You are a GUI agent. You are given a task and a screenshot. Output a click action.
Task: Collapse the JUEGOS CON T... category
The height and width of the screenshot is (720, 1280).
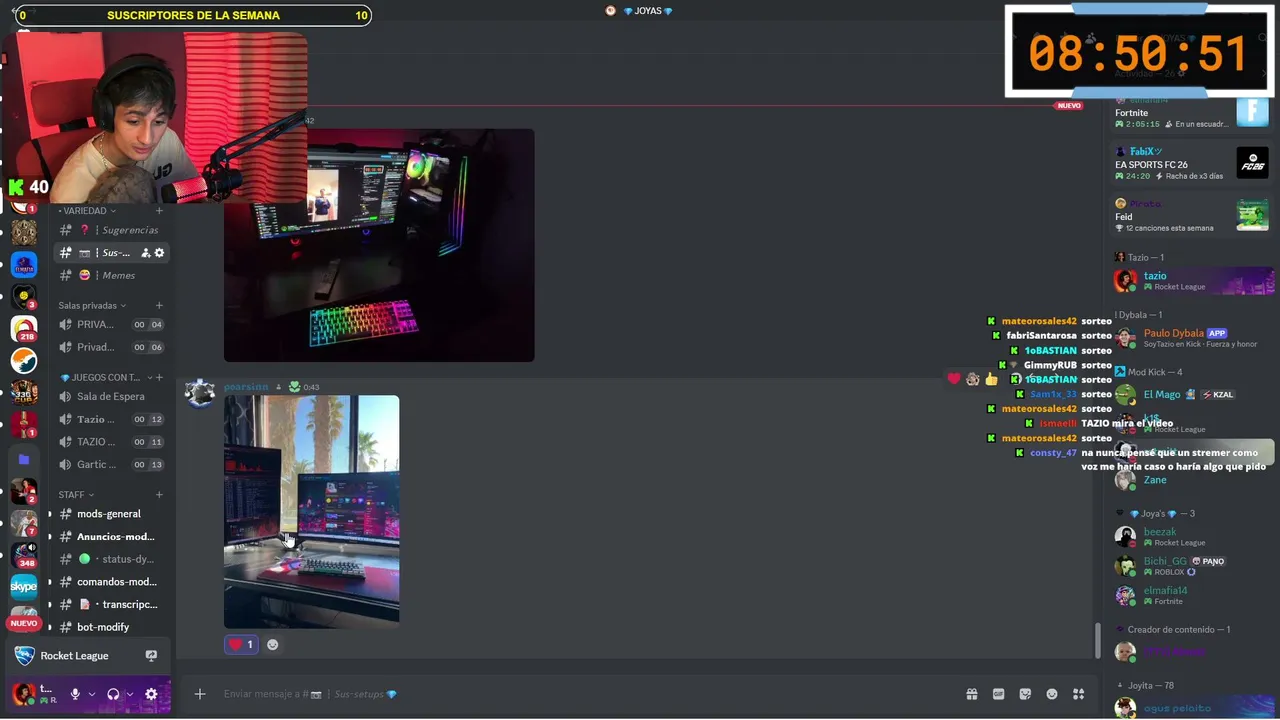(104, 377)
